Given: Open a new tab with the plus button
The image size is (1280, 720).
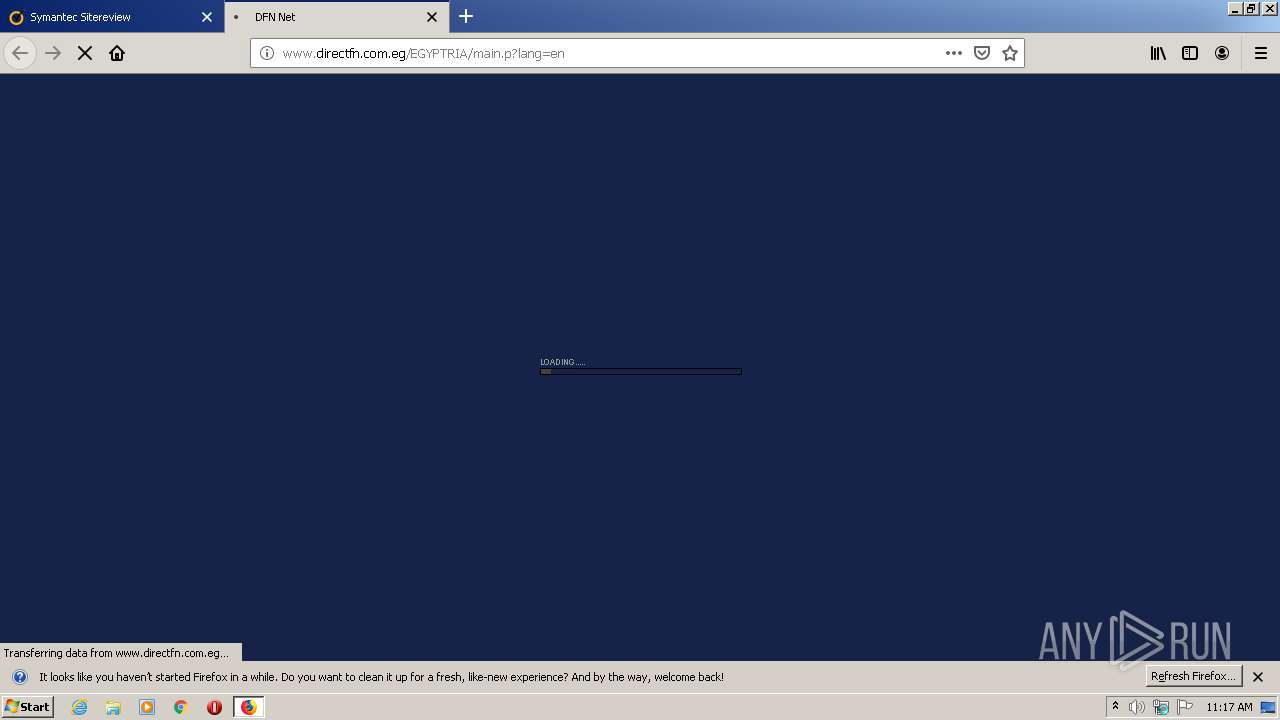Looking at the screenshot, I should [x=466, y=16].
